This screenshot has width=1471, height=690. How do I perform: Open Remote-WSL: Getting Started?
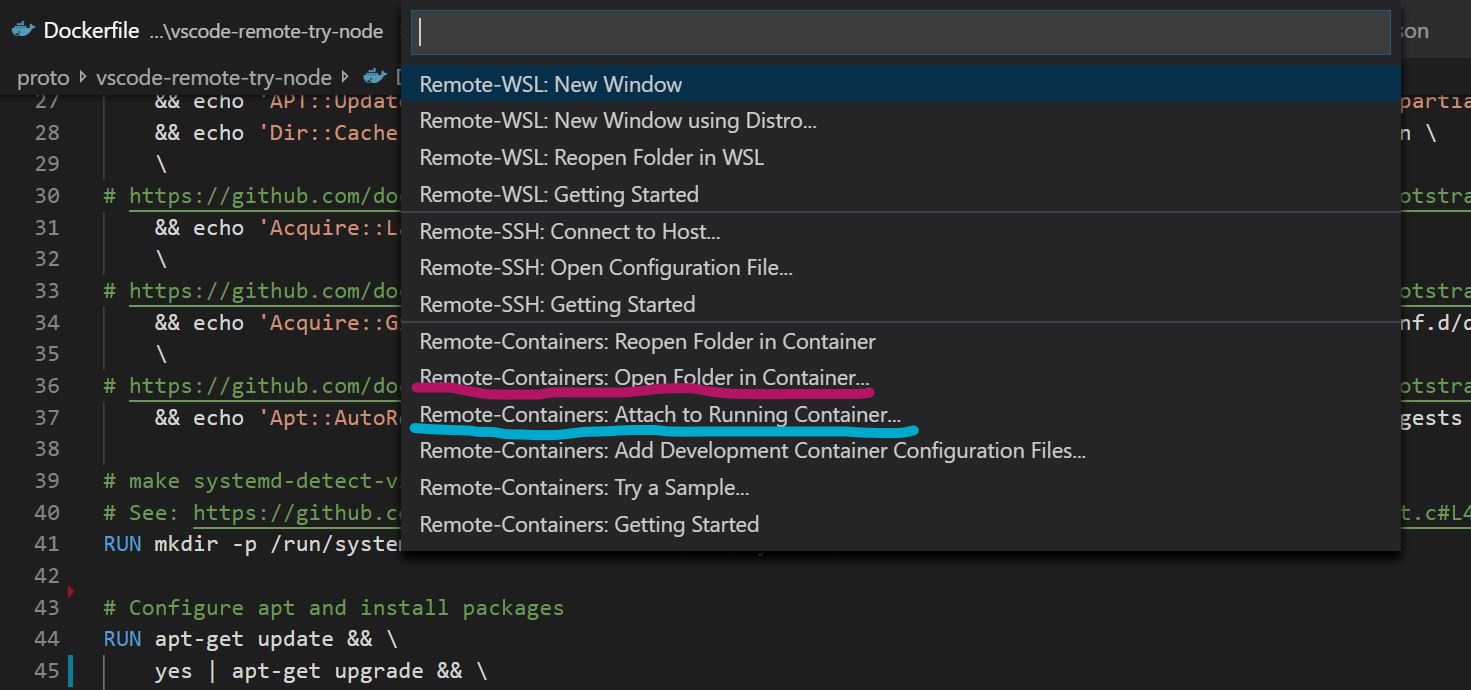tap(900, 194)
